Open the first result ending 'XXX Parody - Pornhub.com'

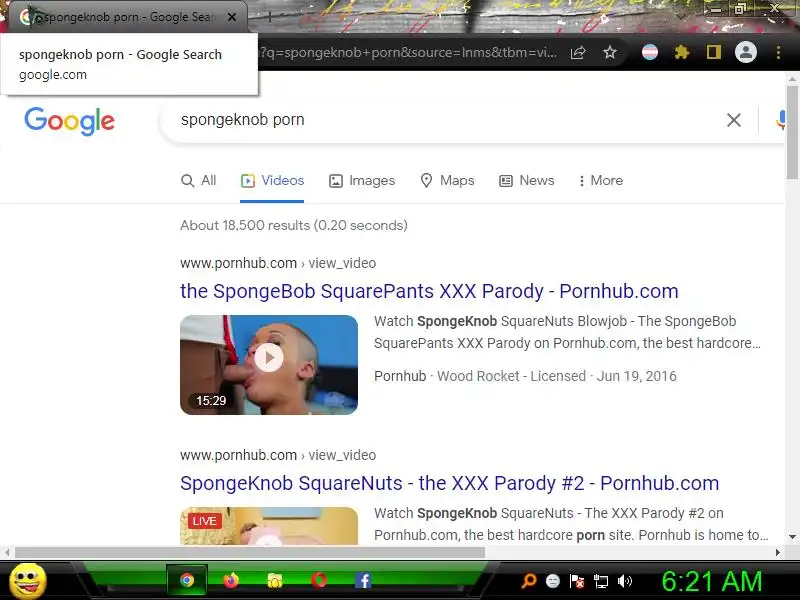[429, 291]
